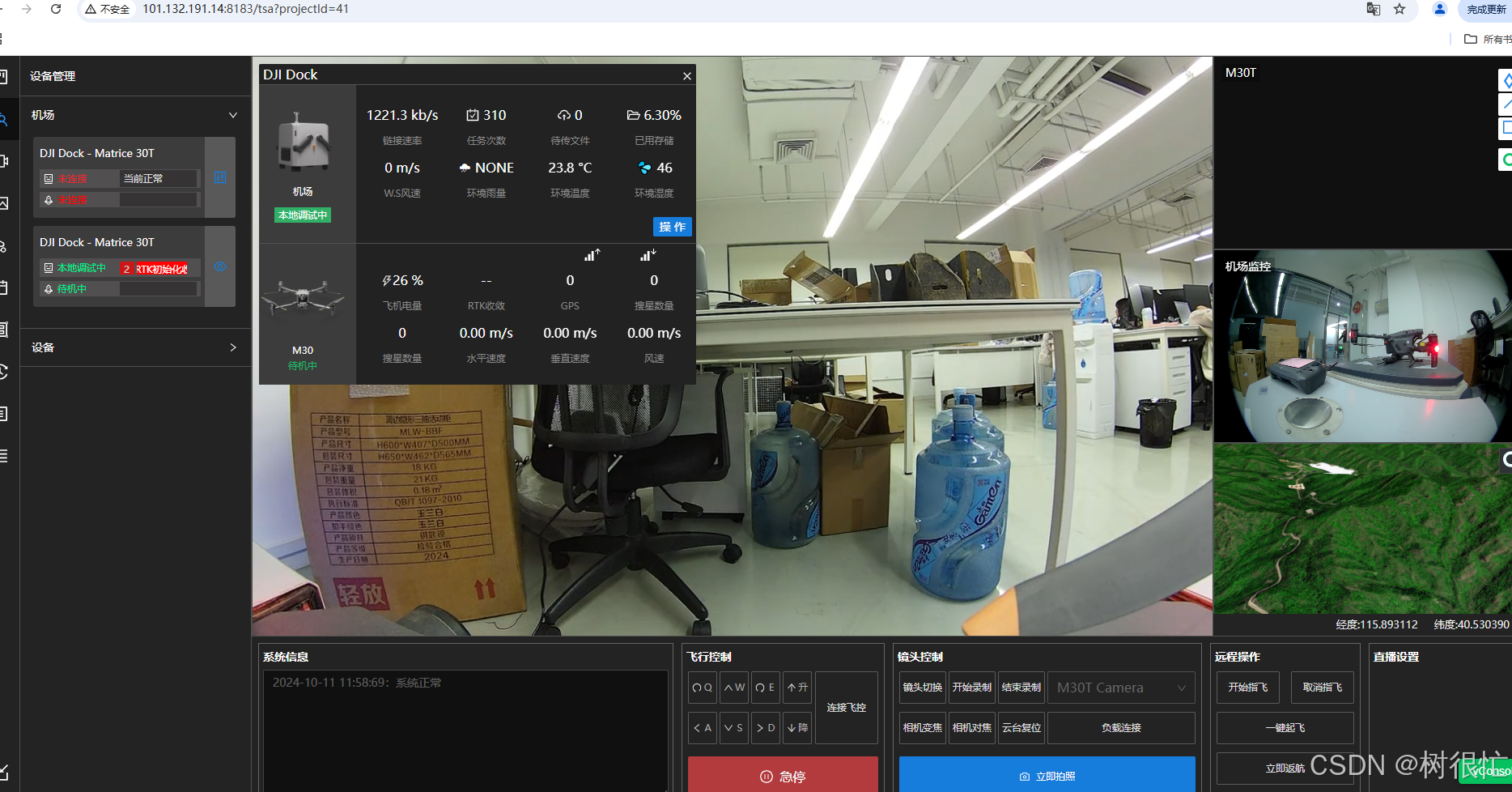
Task: Click the 相机对焦 camera focus button
Action: (x=972, y=727)
